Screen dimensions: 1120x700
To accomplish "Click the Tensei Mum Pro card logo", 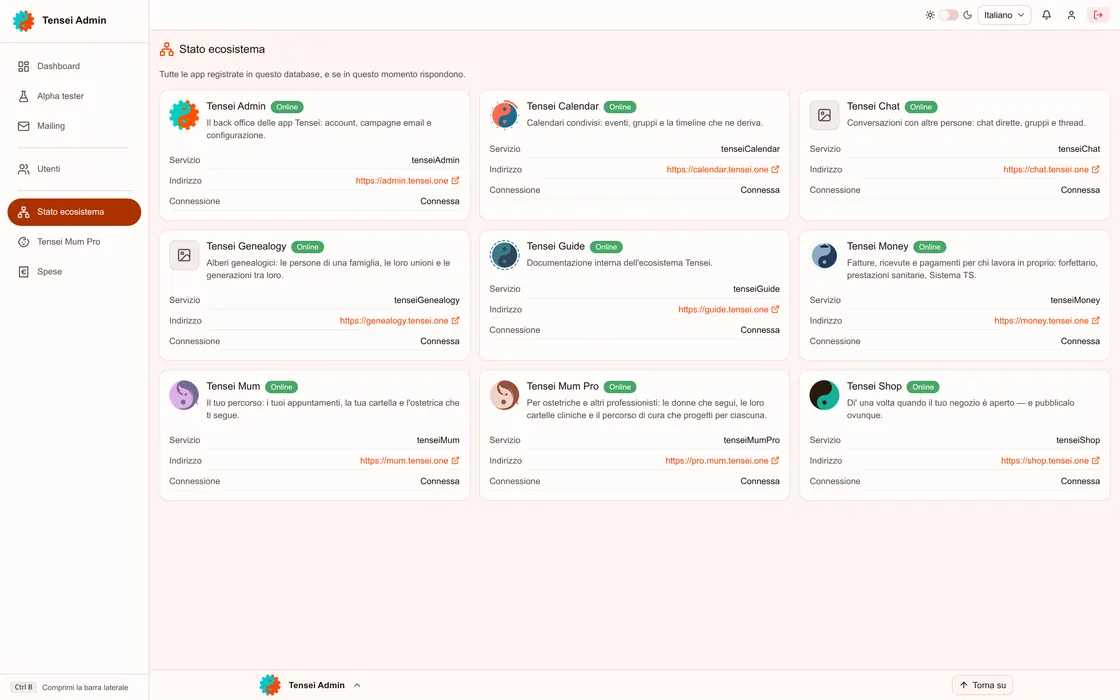I will (x=504, y=395).
